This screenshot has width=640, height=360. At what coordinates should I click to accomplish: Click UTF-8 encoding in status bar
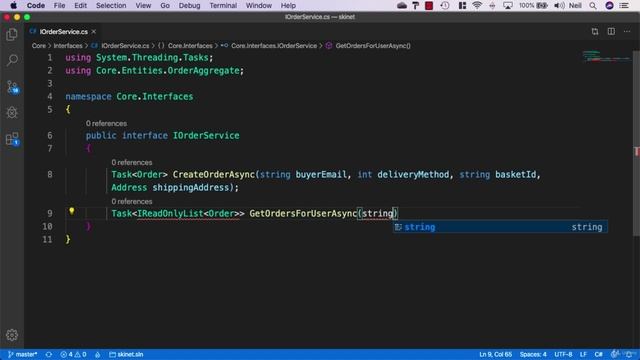tap(563, 354)
